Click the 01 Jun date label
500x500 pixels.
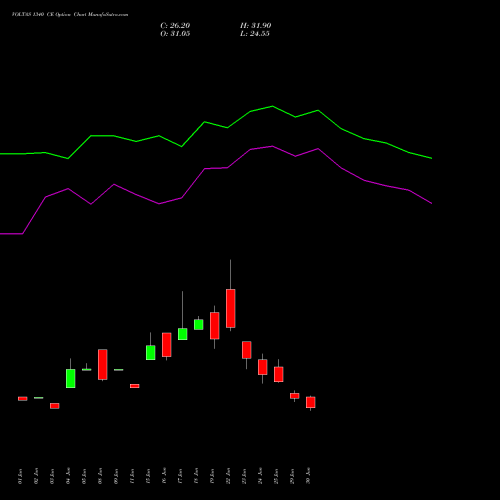(x=20, y=476)
